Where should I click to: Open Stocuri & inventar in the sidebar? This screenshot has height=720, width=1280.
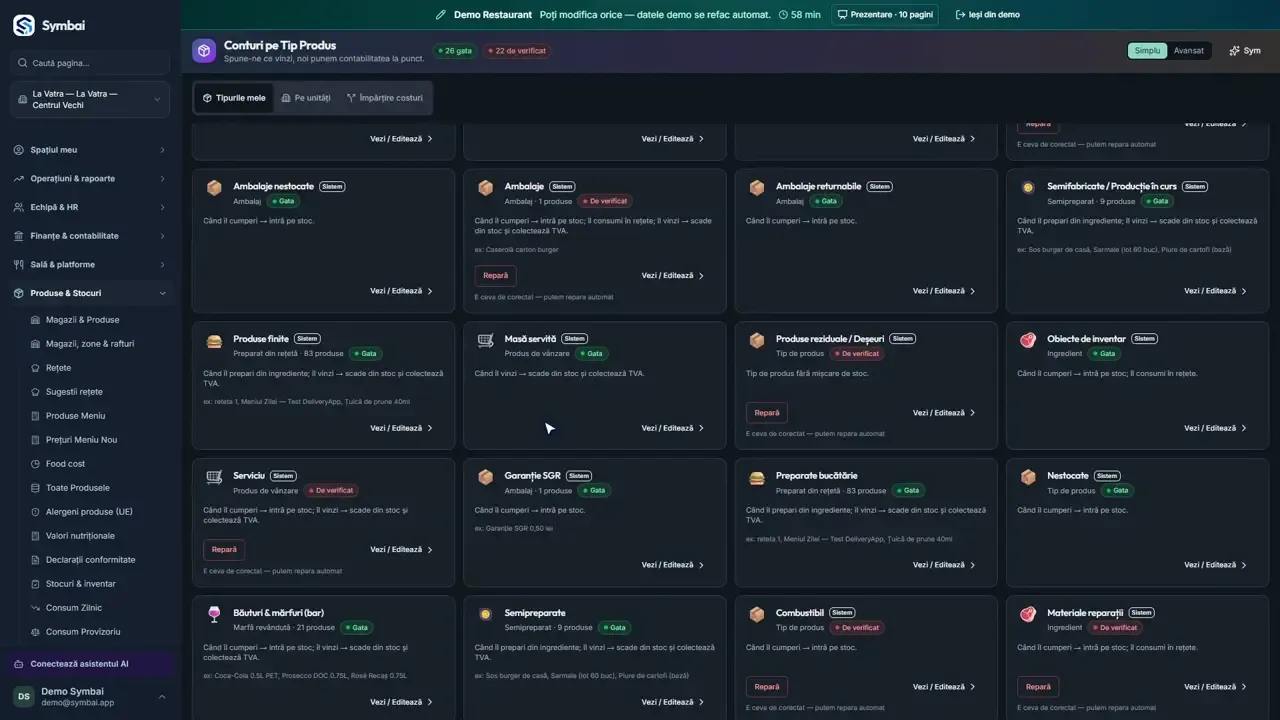click(x=80, y=584)
